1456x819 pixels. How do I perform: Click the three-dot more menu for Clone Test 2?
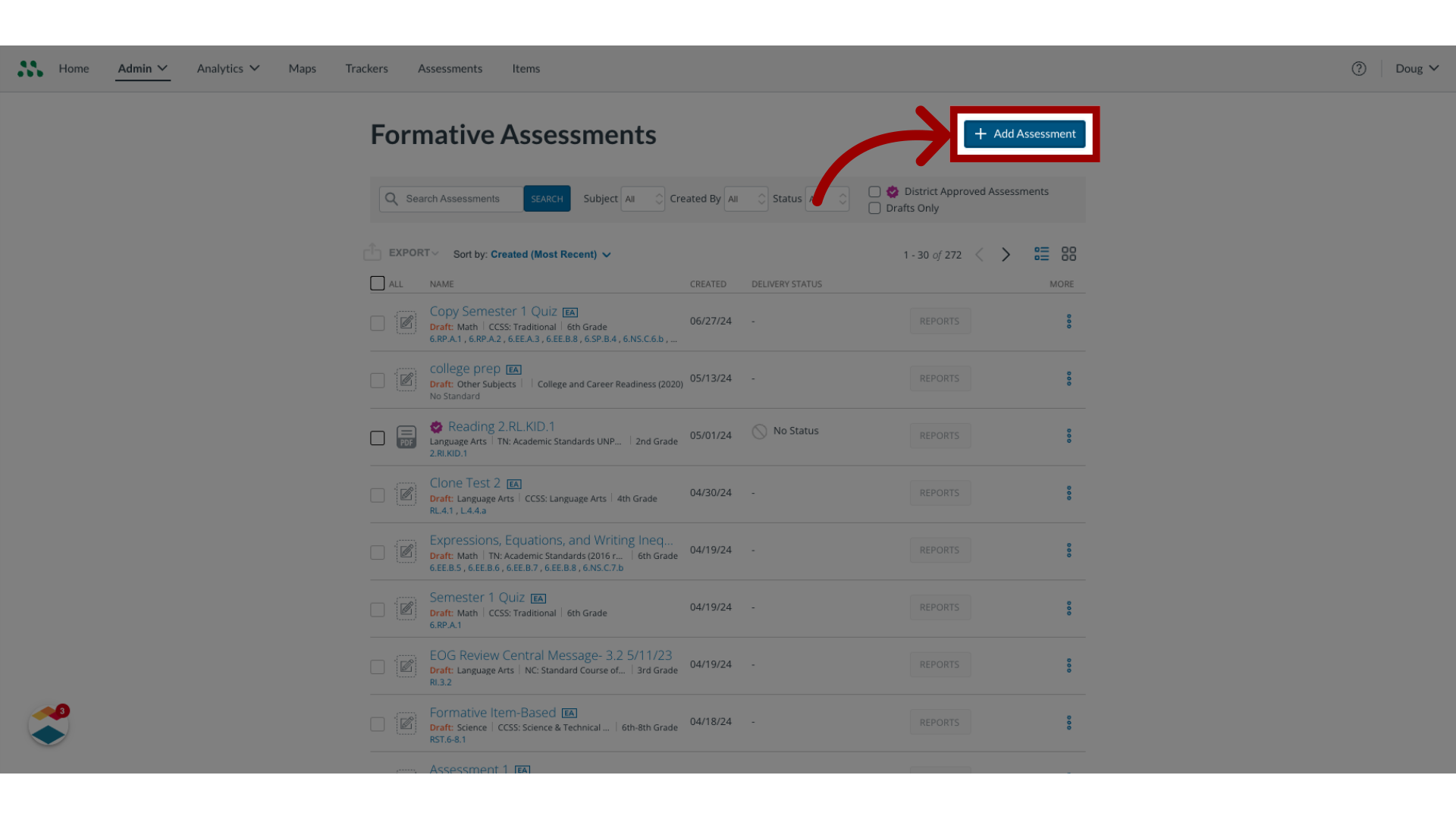click(x=1069, y=493)
